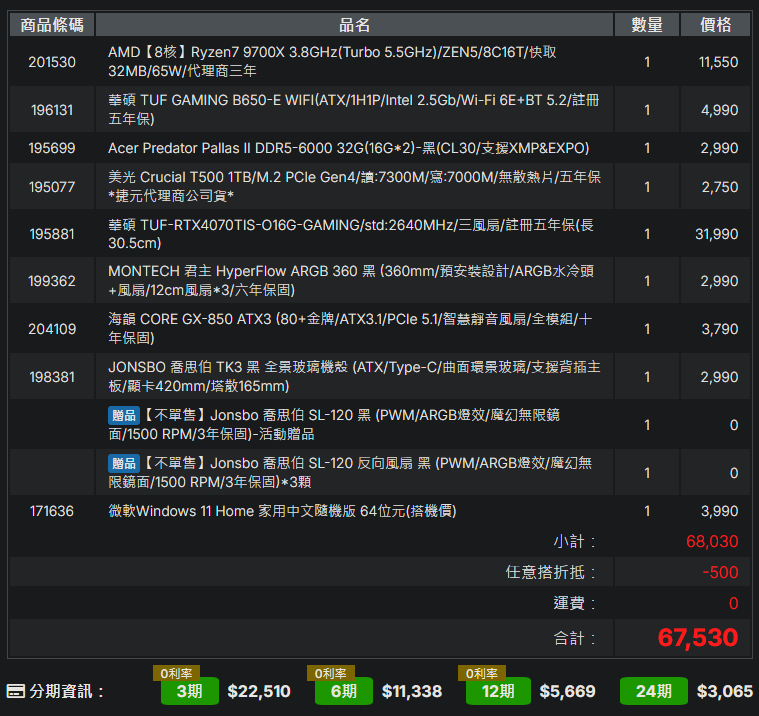Click product code 195699
The image size is (759, 716).
pyautogui.click(x=52, y=148)
